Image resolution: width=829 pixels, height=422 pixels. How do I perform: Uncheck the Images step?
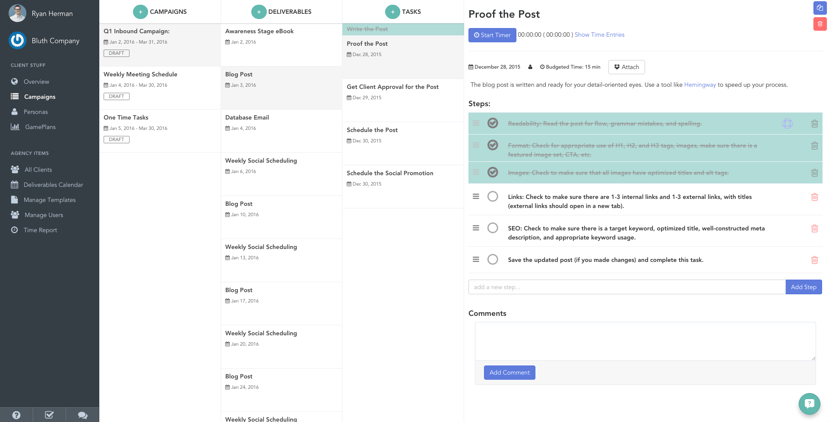[493, 172]
